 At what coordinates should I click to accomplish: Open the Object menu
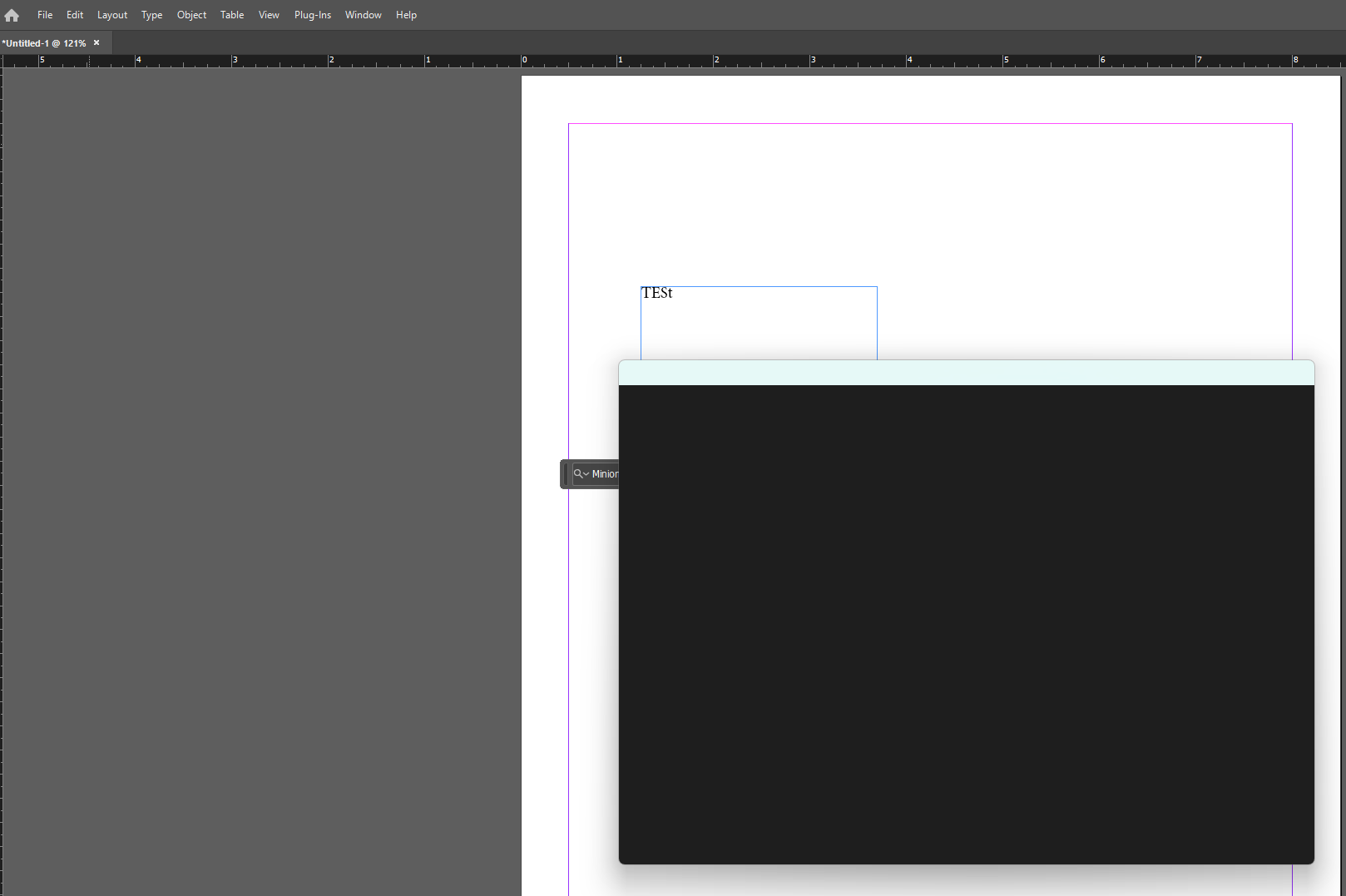tap(191, 14)
